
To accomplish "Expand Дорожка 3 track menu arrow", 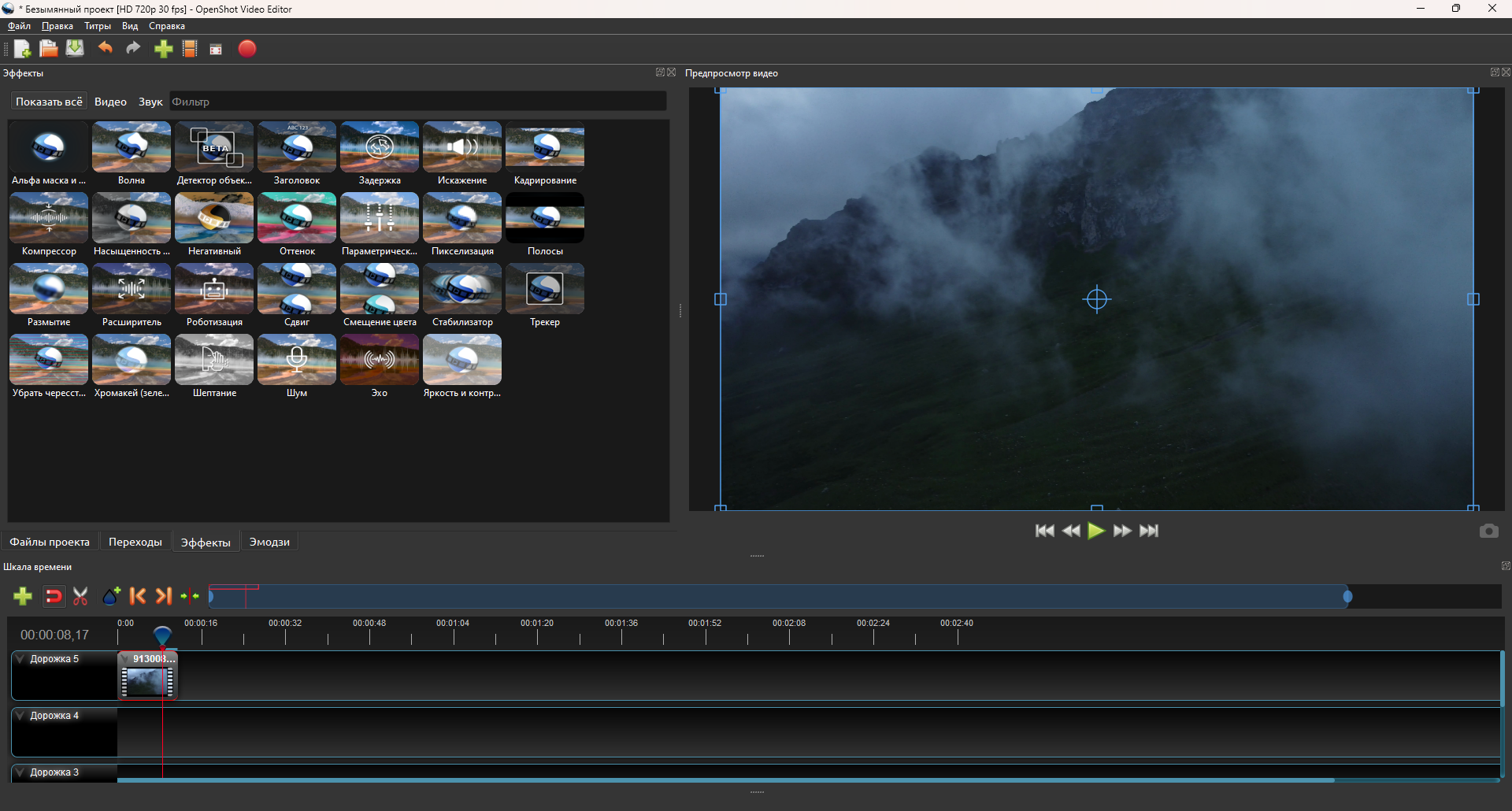I will [20, 772].
